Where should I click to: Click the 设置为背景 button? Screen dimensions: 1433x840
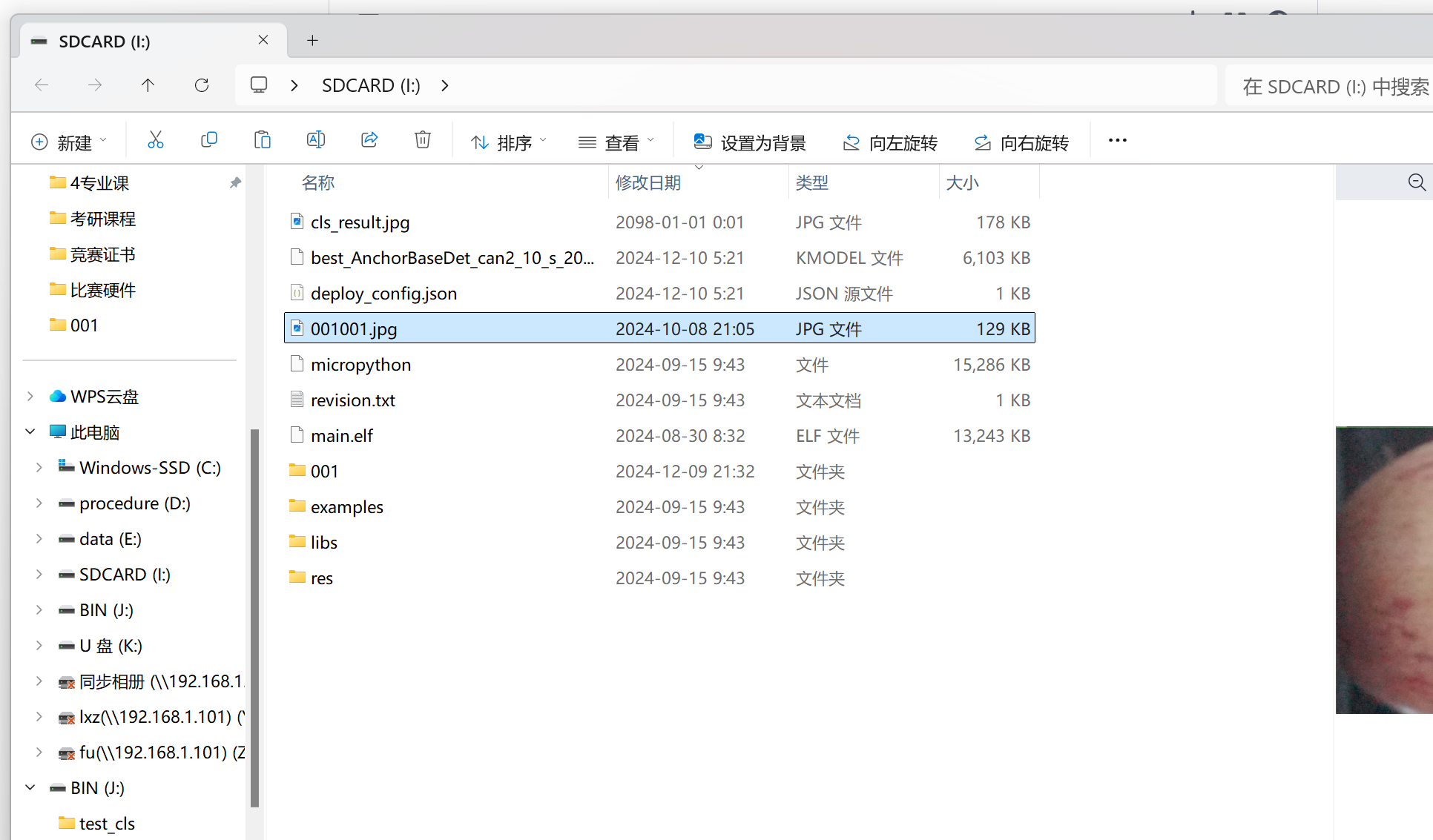click(750, 142)
